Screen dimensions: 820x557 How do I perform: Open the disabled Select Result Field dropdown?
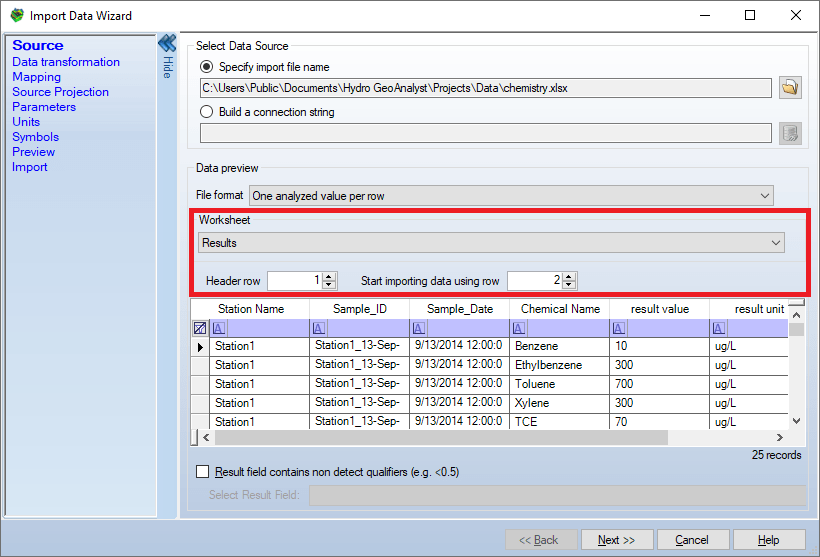pyautogui.click(x=557, y=495)
